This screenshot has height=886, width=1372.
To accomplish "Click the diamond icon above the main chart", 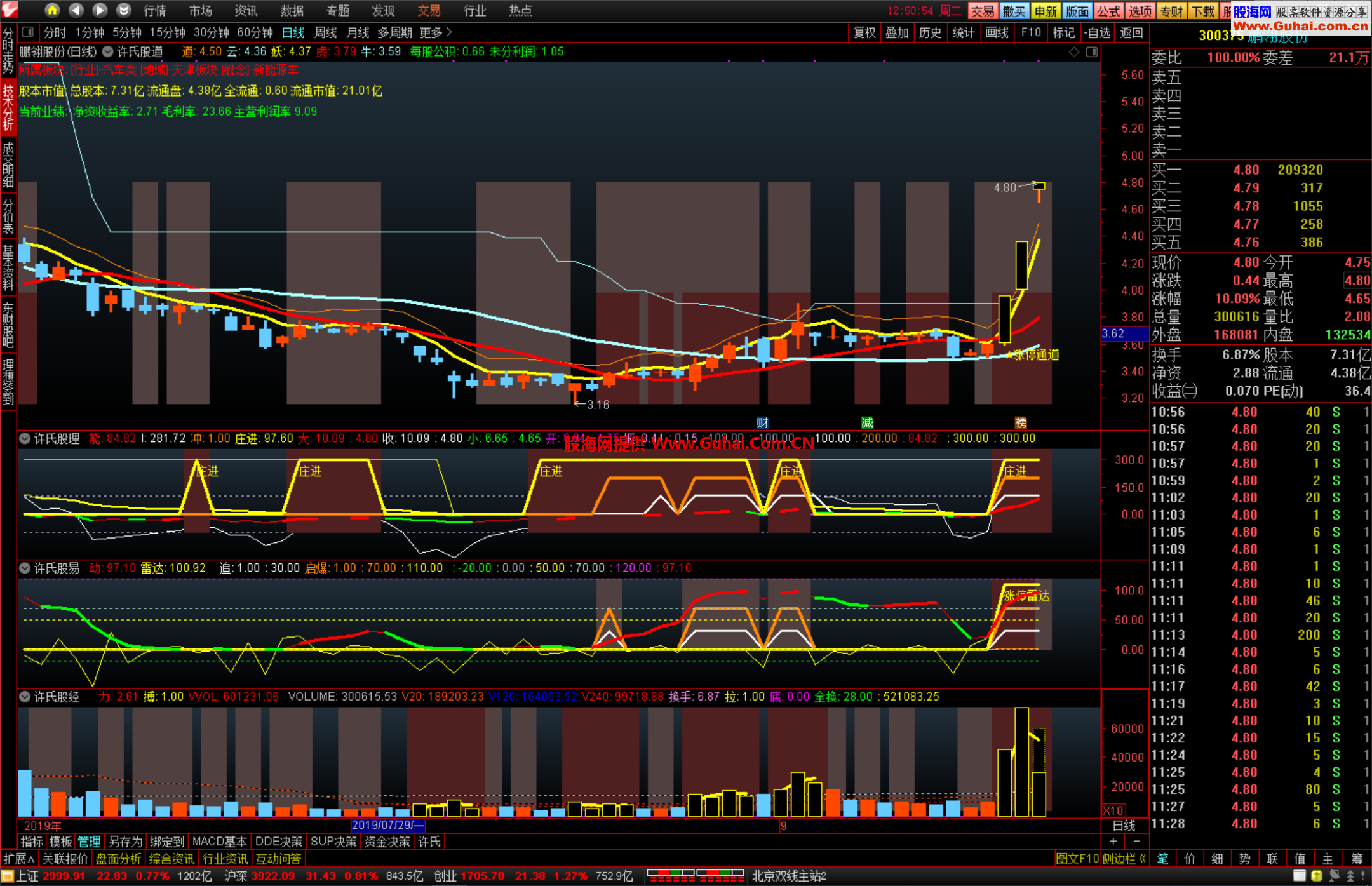I will [1074, 52].
